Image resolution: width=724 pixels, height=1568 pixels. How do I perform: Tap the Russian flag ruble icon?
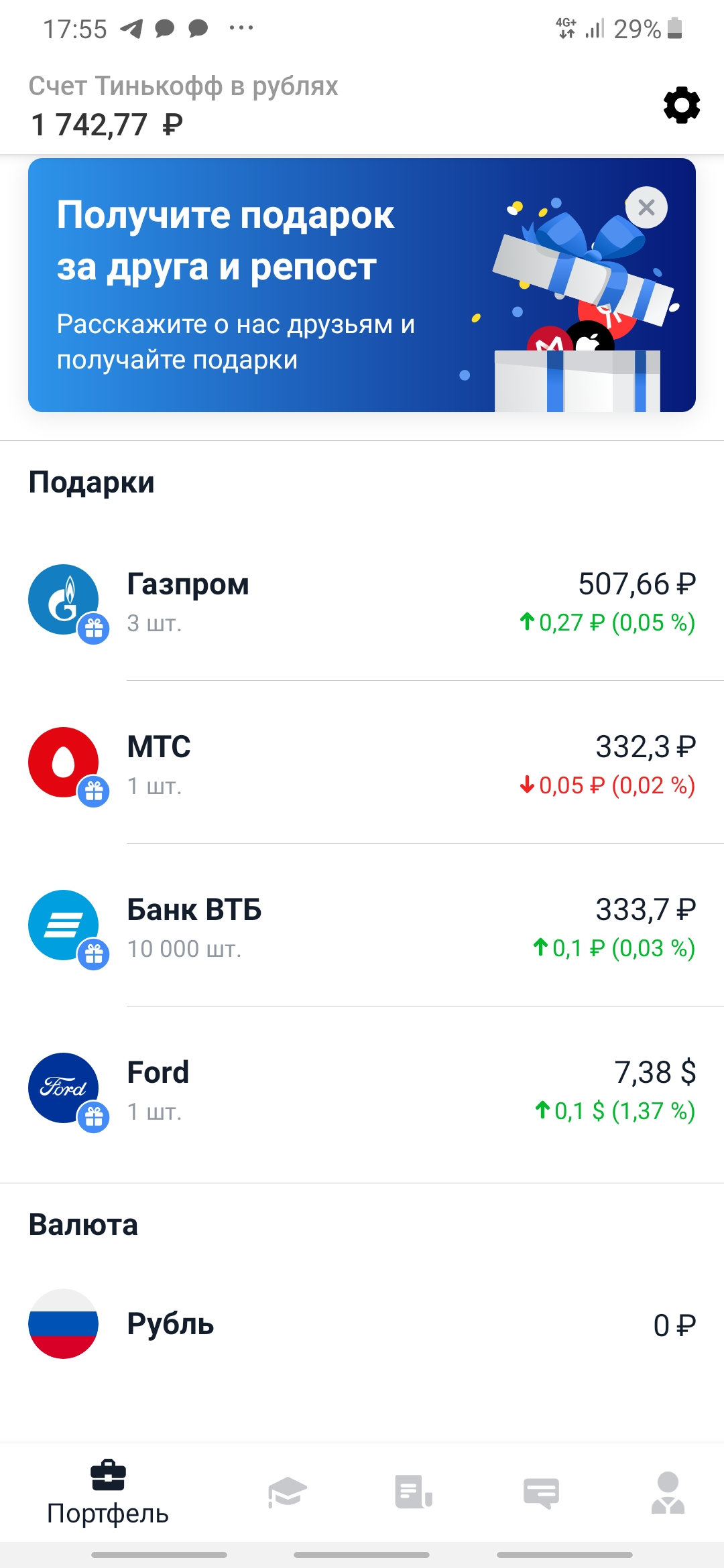64,1324
